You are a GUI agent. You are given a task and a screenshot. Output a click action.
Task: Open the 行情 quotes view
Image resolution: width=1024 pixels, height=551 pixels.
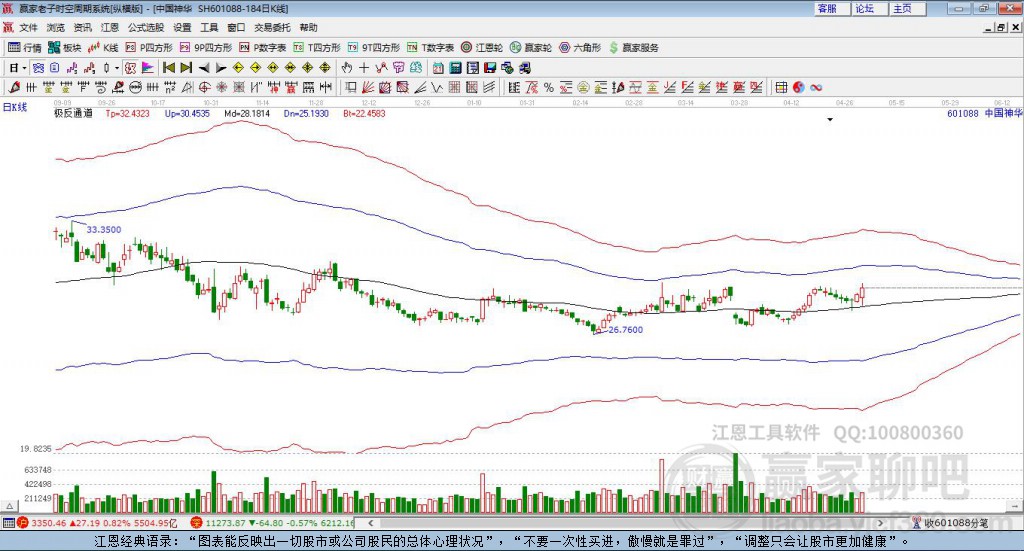24,48
